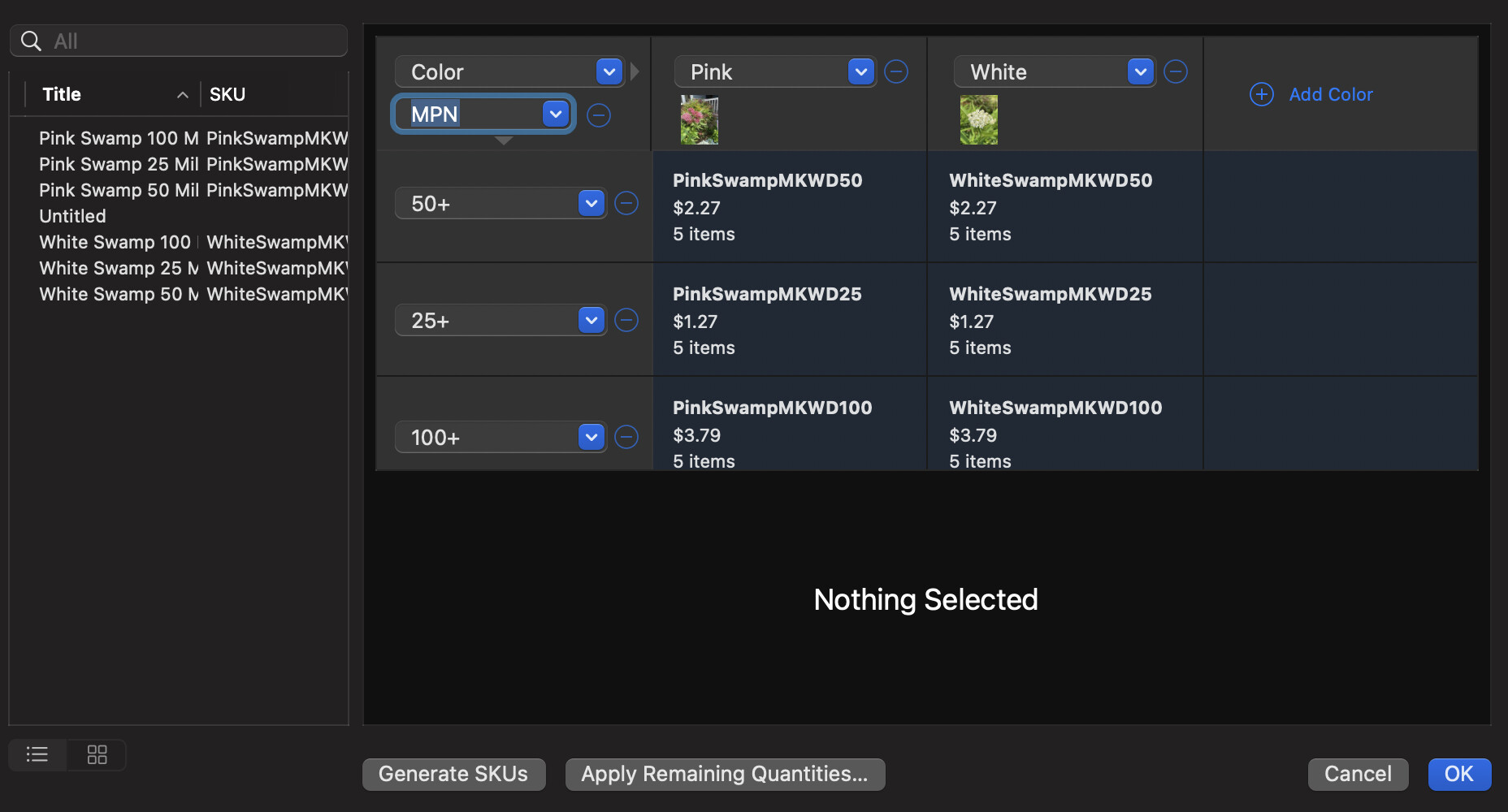Switch to list view
1508x812 pixels.
click(x=37, y=754)
